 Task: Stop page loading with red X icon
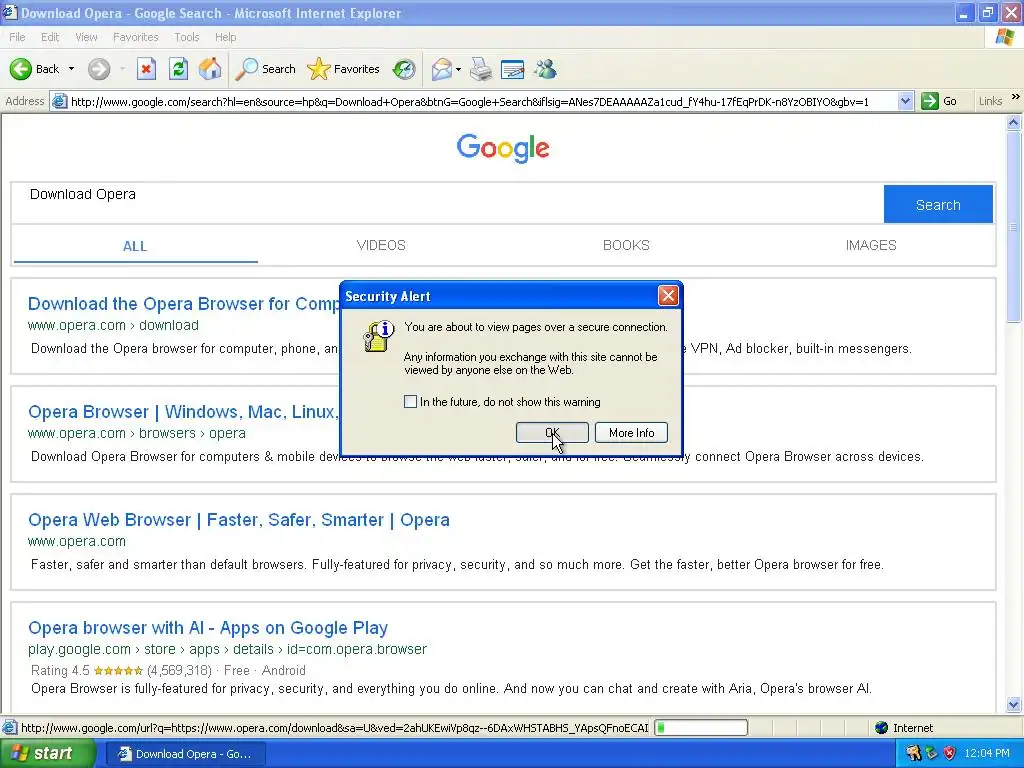click(146, 69)
